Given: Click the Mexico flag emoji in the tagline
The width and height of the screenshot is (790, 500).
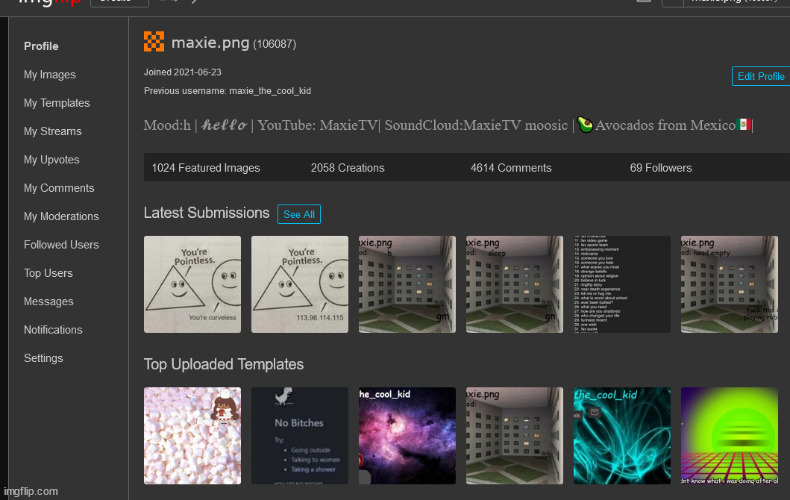Looking at the screenshot, I should click(x=743, y=125).
